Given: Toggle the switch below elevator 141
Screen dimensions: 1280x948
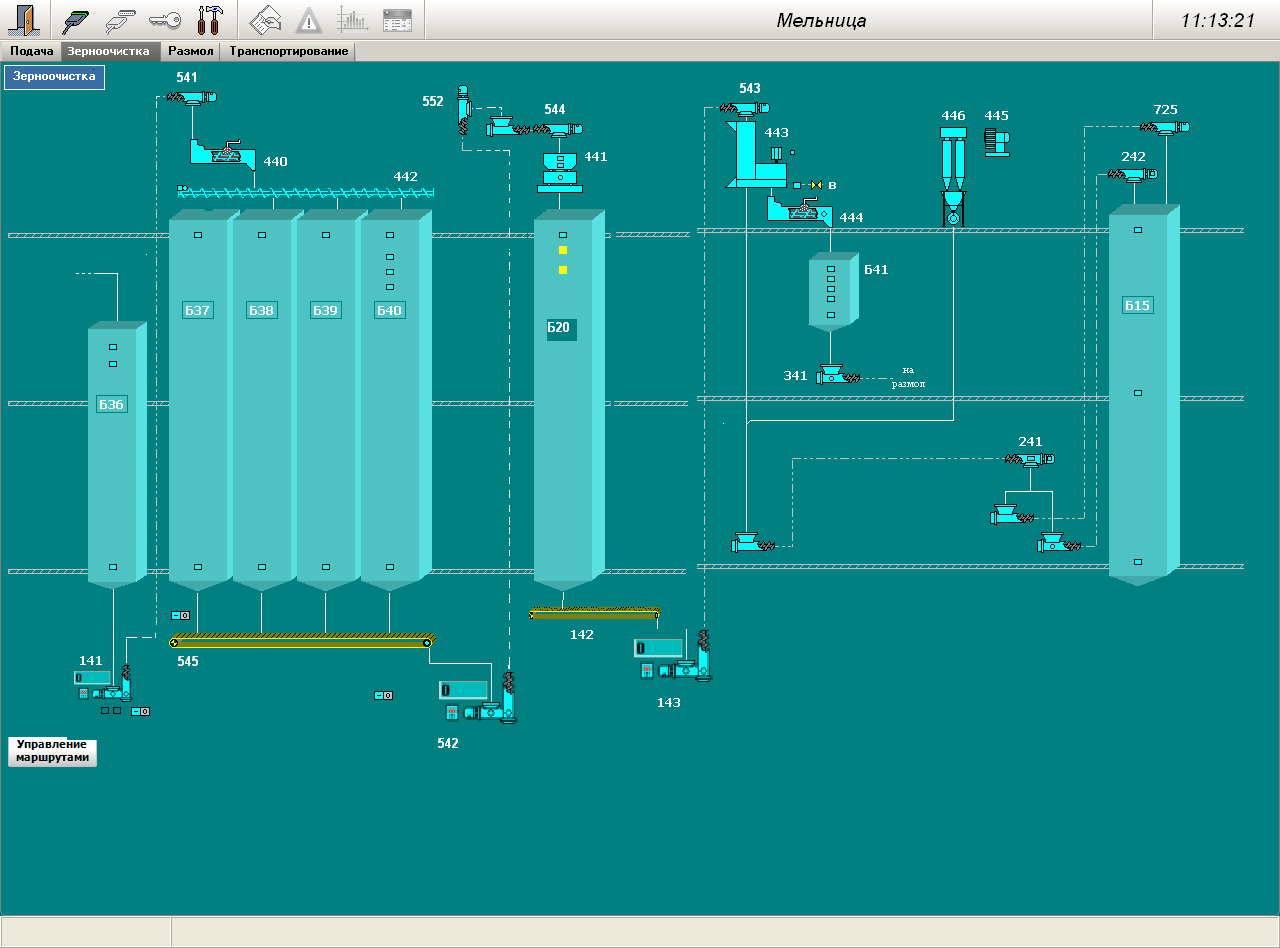Looking at the screenshot, I should point(140,711).
